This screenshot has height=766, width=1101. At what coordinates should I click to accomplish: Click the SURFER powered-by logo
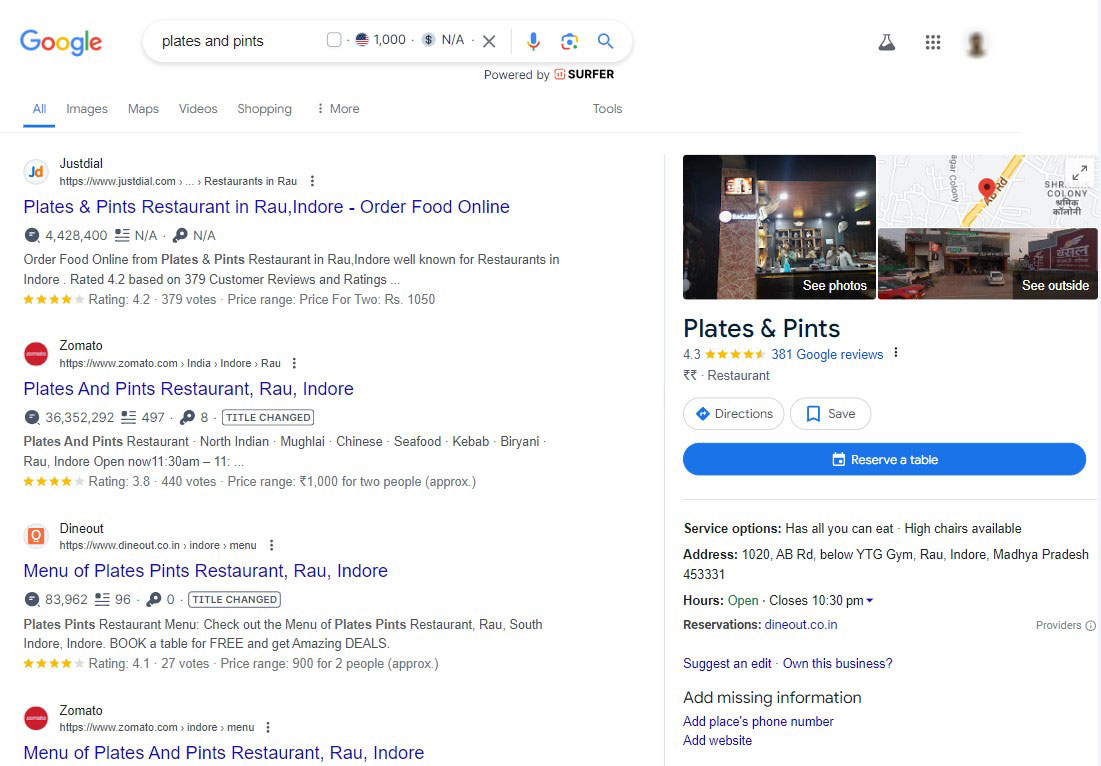[584, 74]
